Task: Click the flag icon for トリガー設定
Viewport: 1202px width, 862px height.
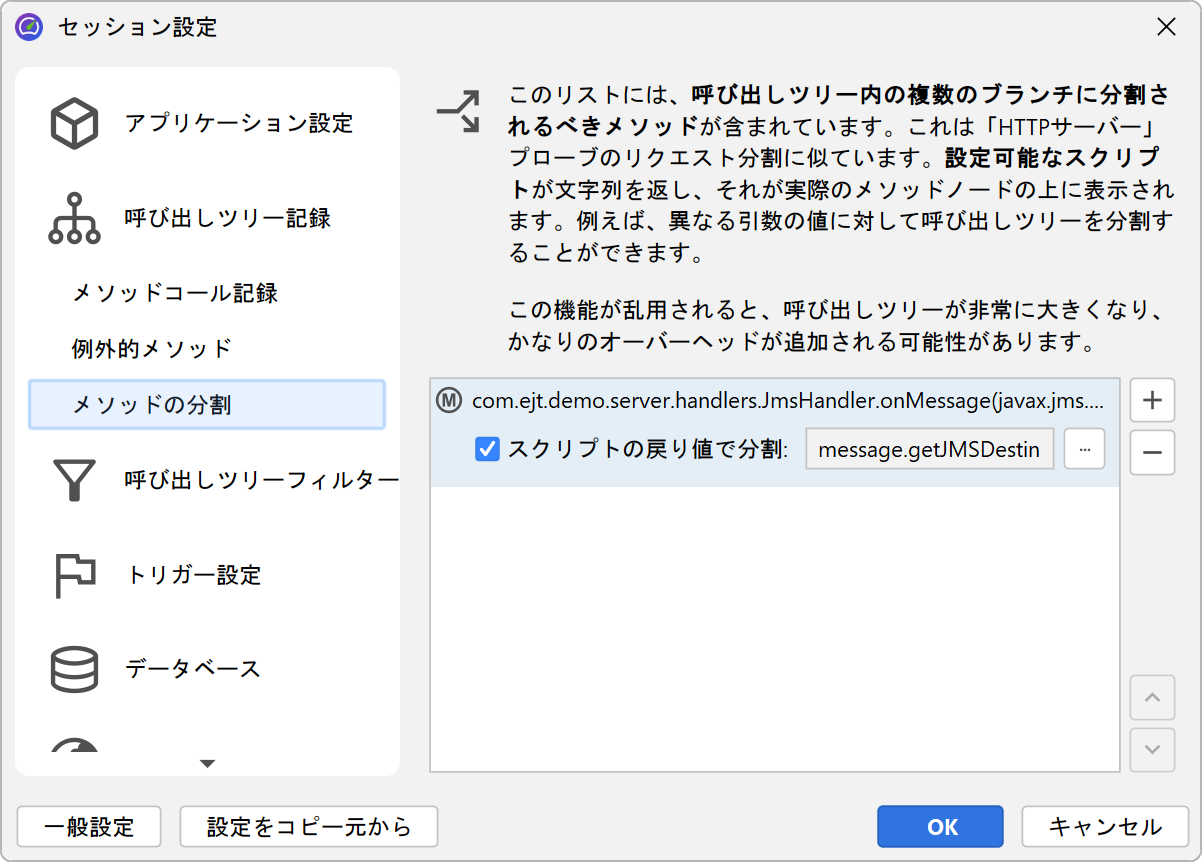Action: tap(74, 575)
